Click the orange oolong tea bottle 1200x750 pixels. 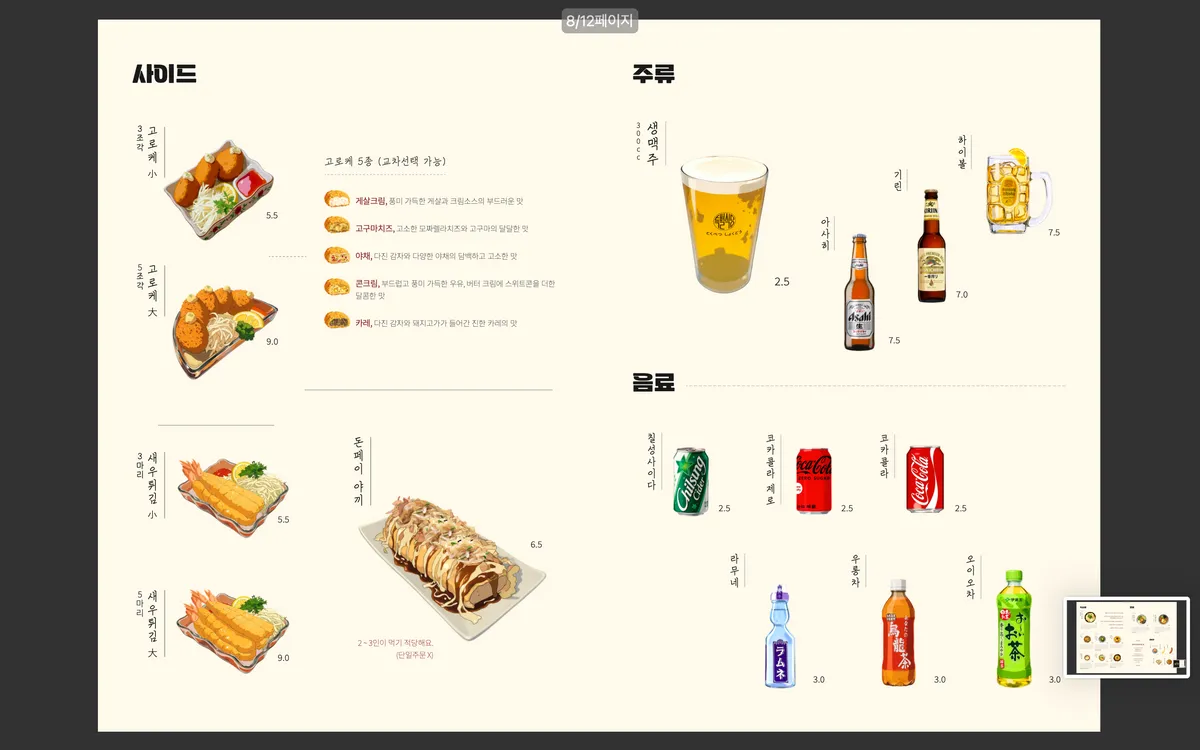(898, 633)
